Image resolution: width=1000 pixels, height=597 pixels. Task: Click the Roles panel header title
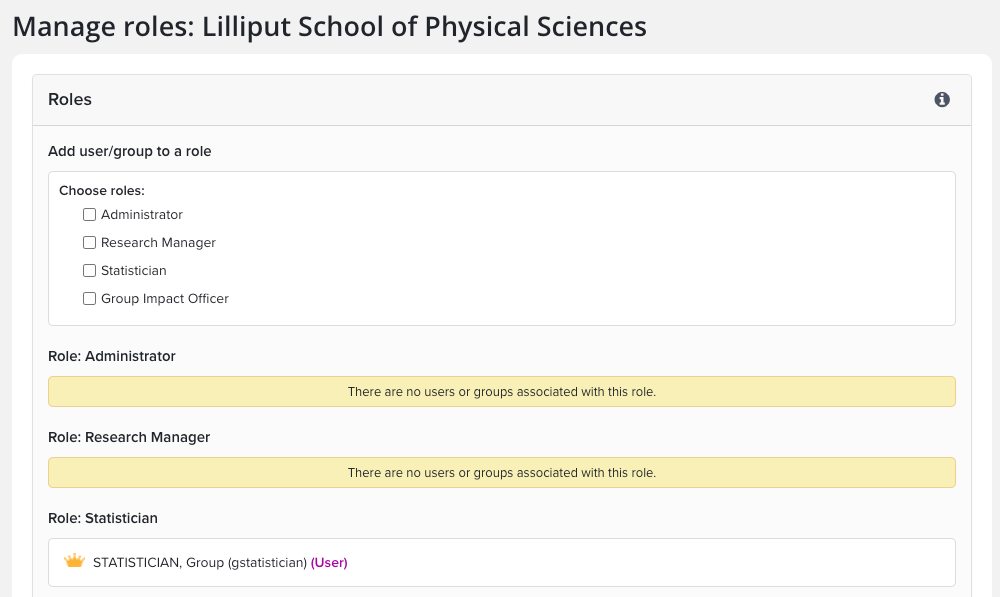pos(70,100)
